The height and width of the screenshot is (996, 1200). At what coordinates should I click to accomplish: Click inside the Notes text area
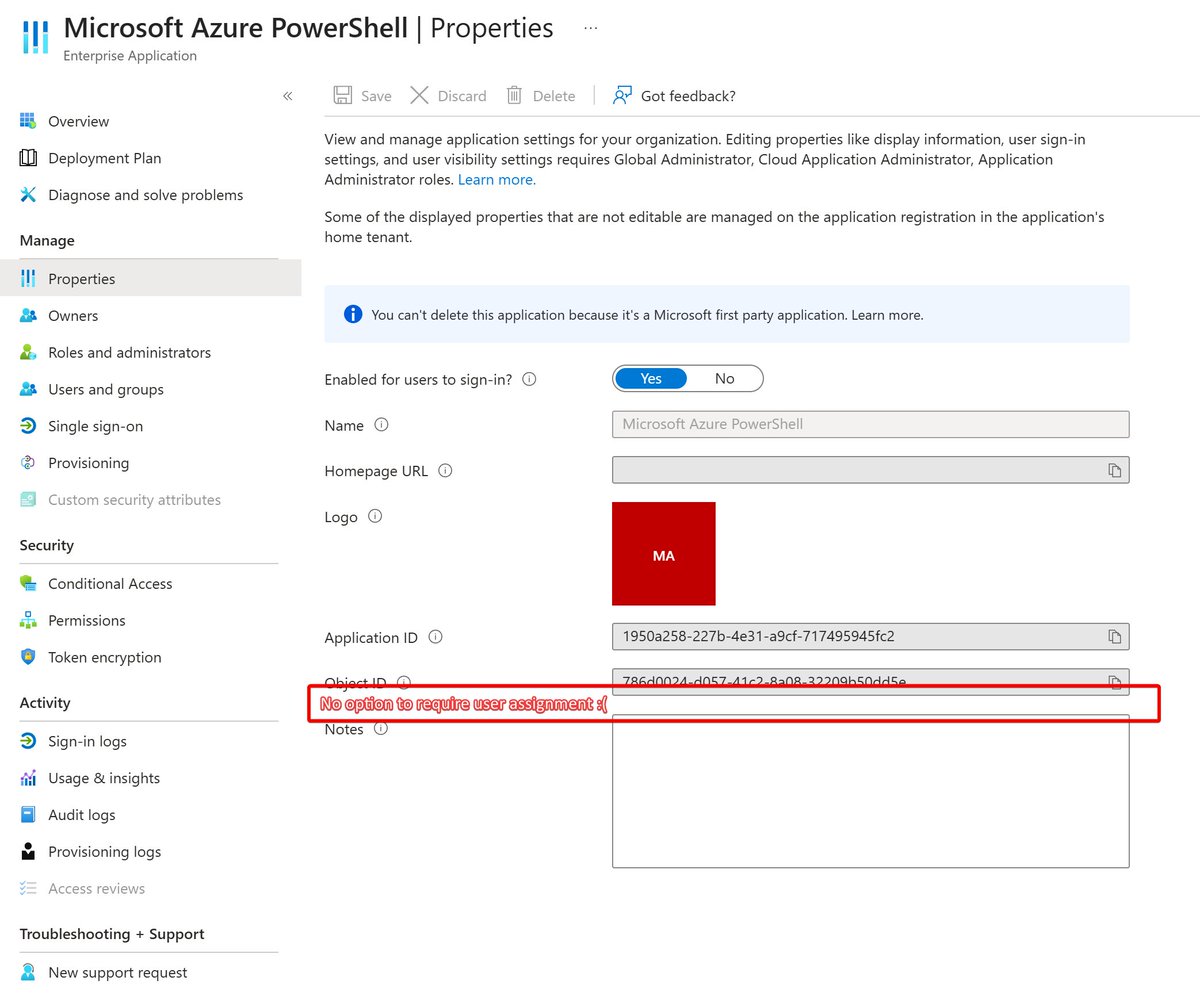coord(870,790)
